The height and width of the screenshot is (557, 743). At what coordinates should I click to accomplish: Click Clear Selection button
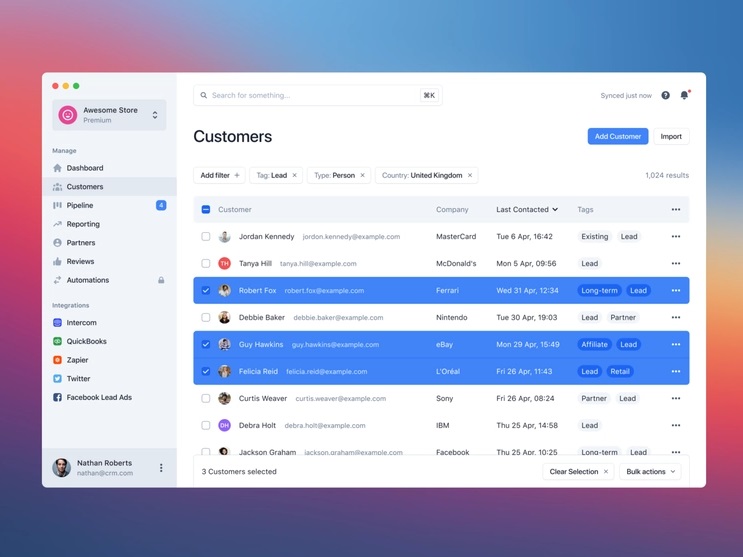[578, 472]
